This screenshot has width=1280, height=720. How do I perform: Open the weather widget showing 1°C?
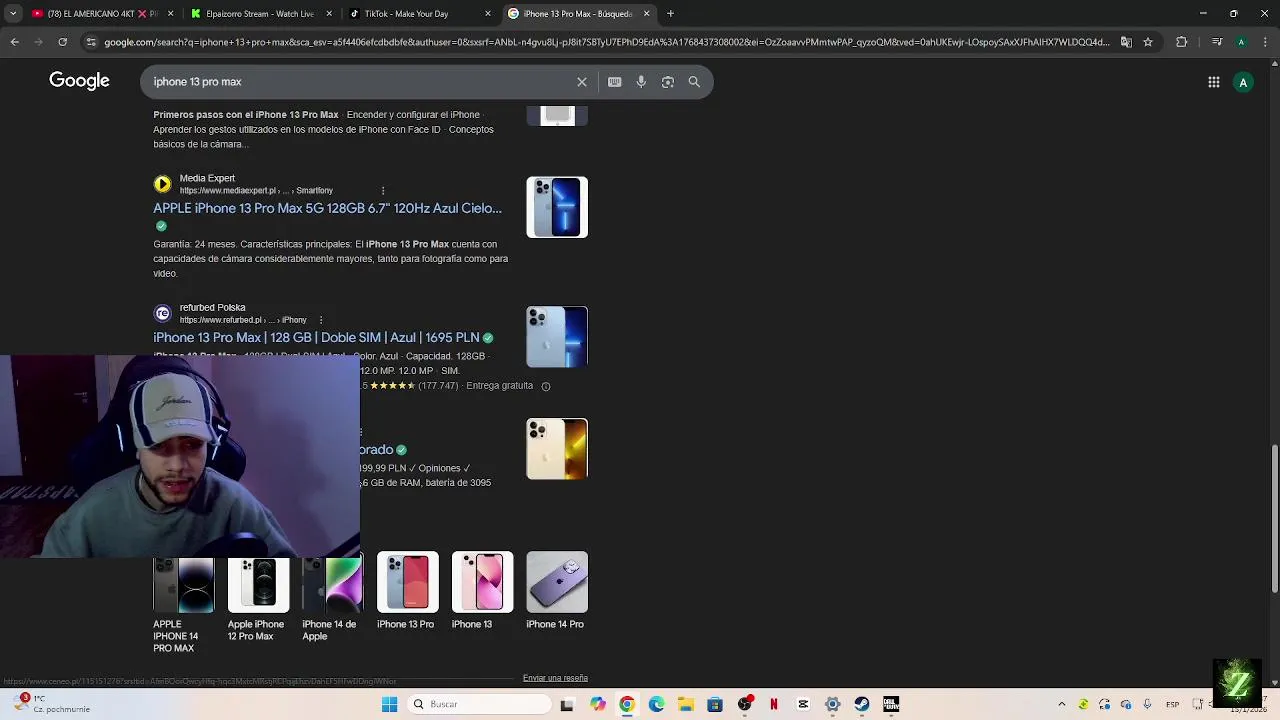50,703
